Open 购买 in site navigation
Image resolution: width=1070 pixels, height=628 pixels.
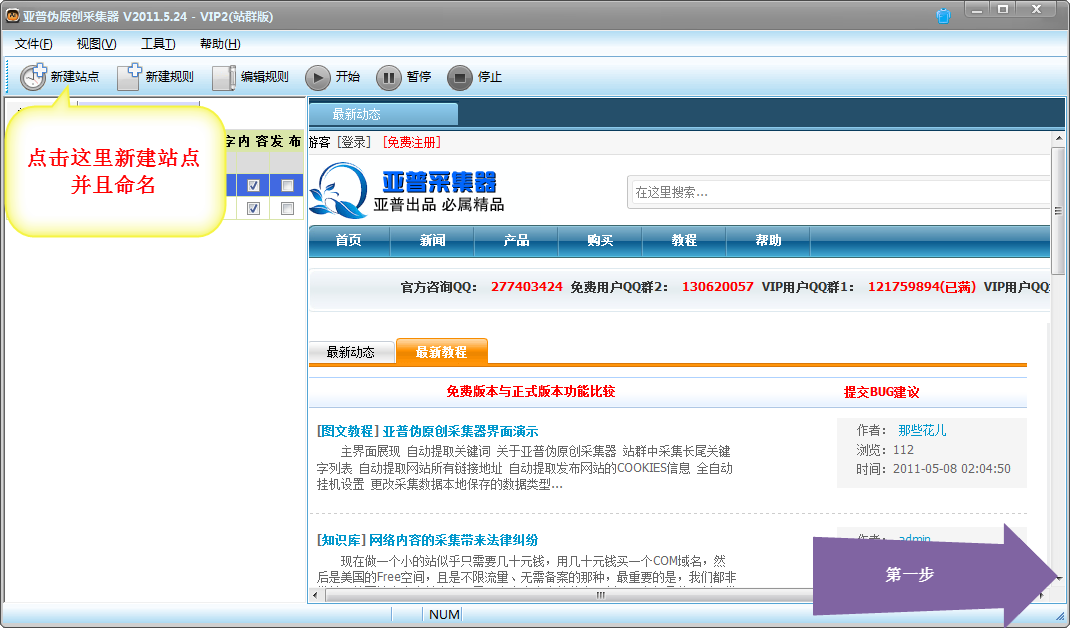(x=601, y=240)
